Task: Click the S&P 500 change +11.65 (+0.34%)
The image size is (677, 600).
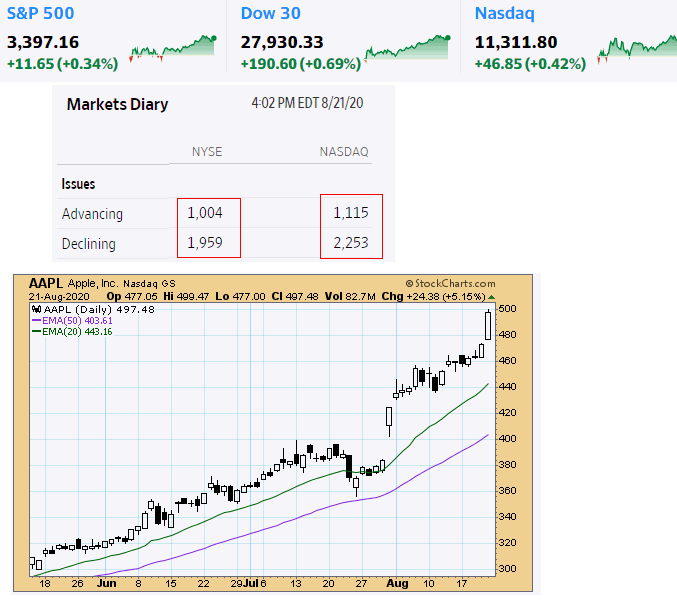Action: 62,64
